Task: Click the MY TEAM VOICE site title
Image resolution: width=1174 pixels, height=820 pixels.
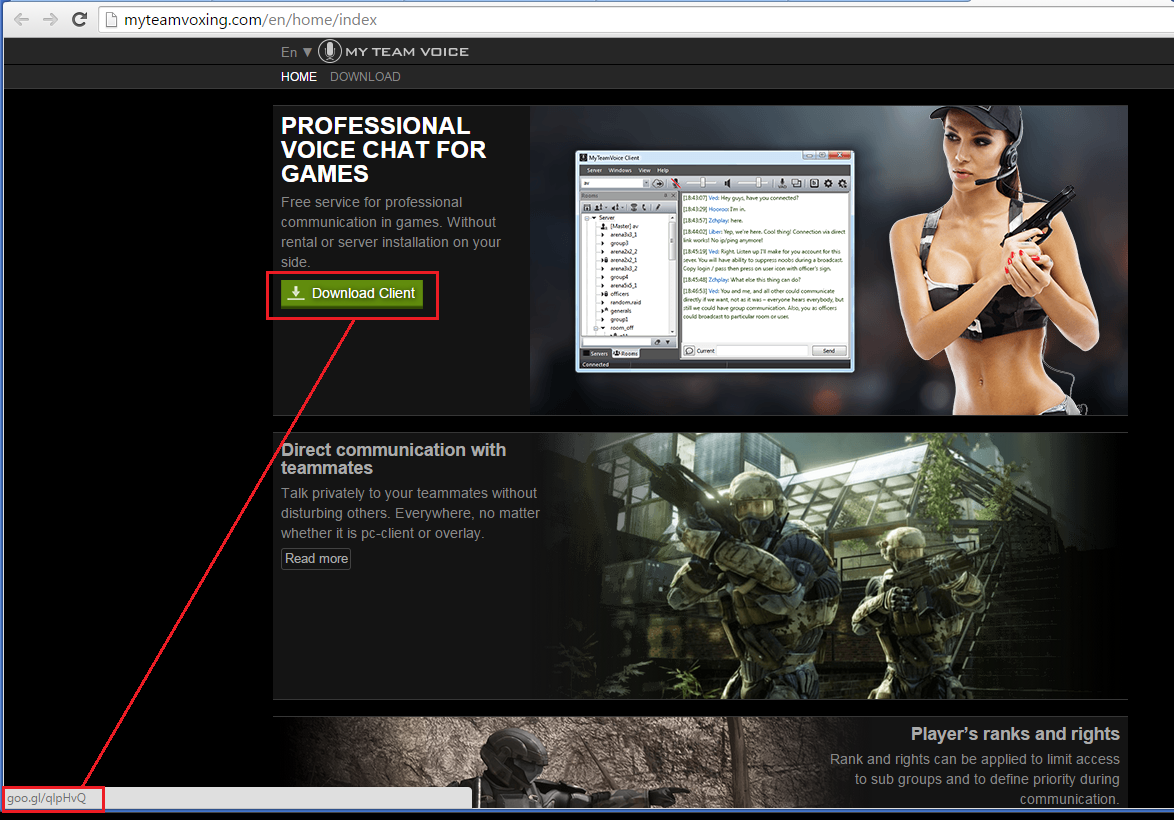Action: click(407, 52)
